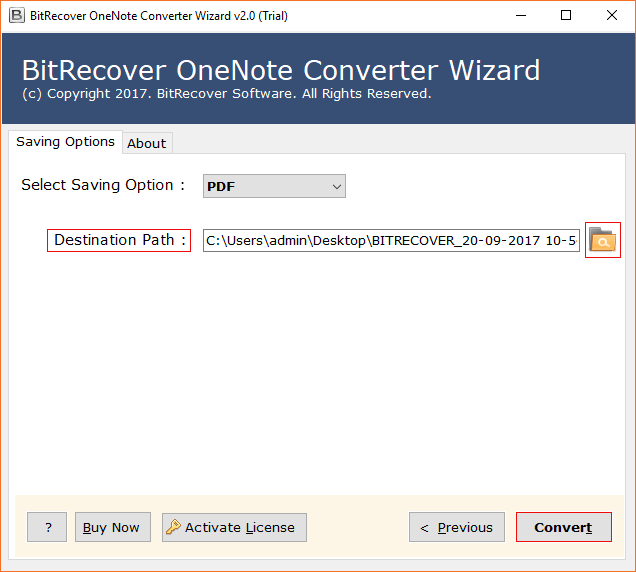Click the Activate License button
The width and height of the screenshot is (636, 572).
point(234,527)
